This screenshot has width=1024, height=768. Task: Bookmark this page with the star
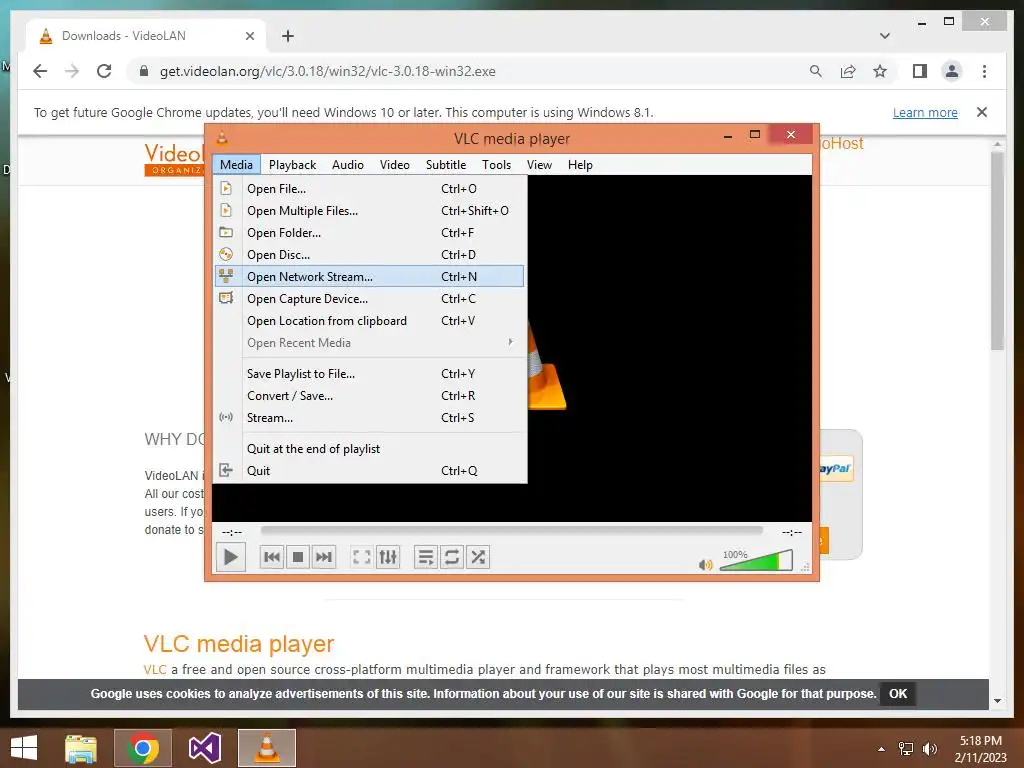(x=880, y=71)
